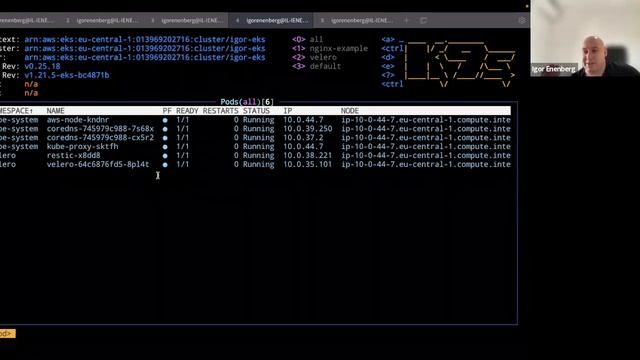
Task: Click the port-forward dot for coredns-745979c988-cx5r2
Action: point(165,138)
